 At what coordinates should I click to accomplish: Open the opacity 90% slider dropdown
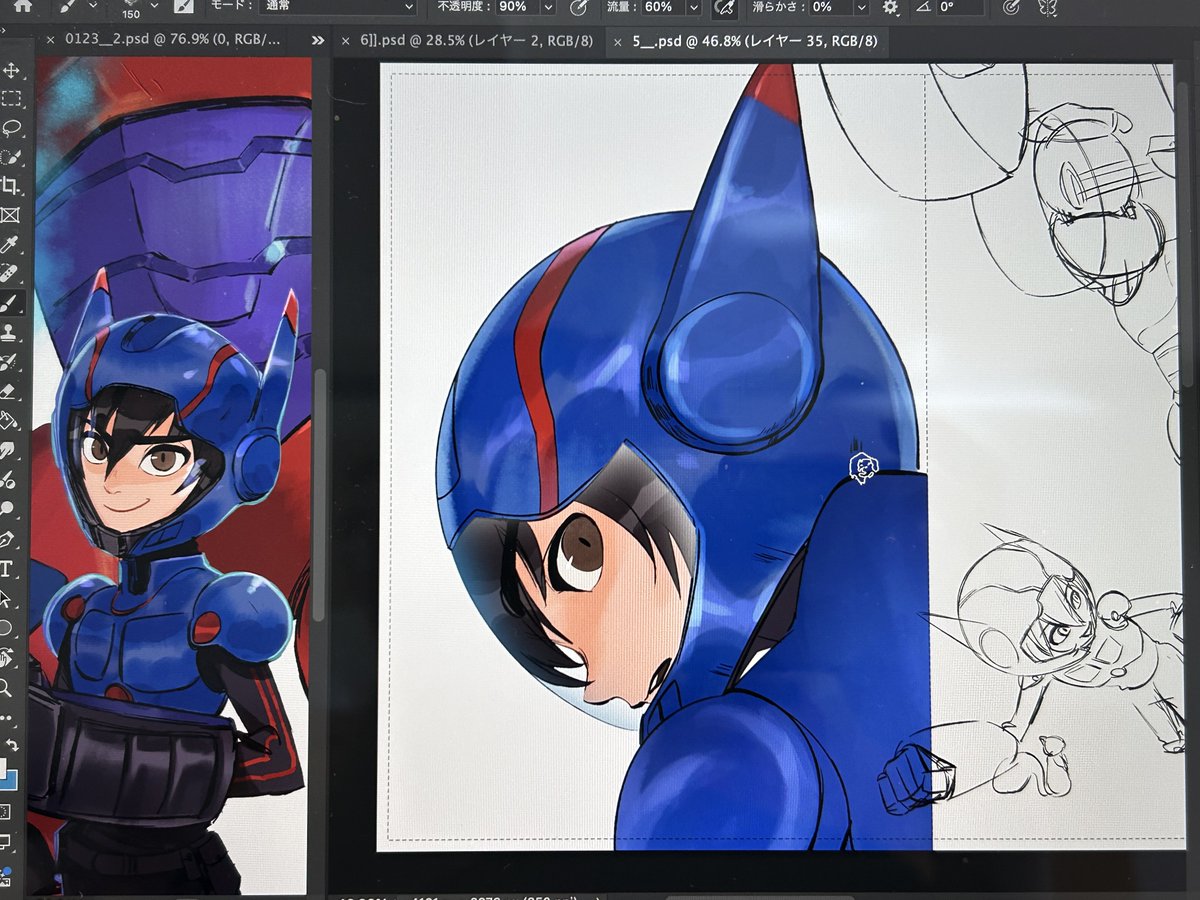click(x=547, y=7)
